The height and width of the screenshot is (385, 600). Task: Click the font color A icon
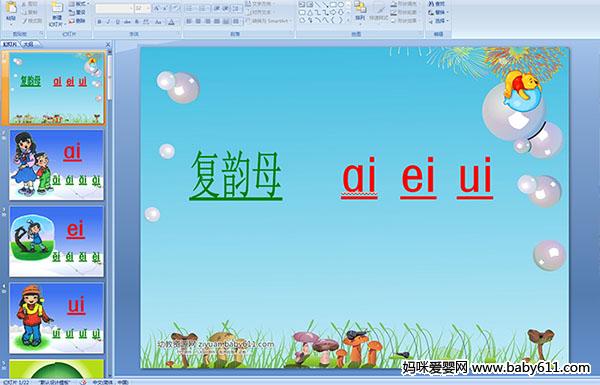171,22
